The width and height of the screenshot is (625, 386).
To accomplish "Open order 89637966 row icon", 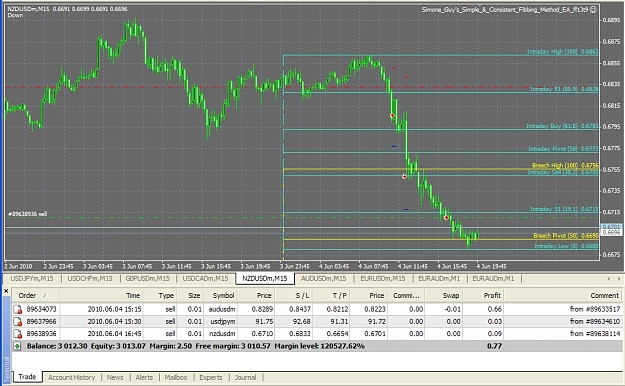I will pyautogui.click(x=18, y=321).
